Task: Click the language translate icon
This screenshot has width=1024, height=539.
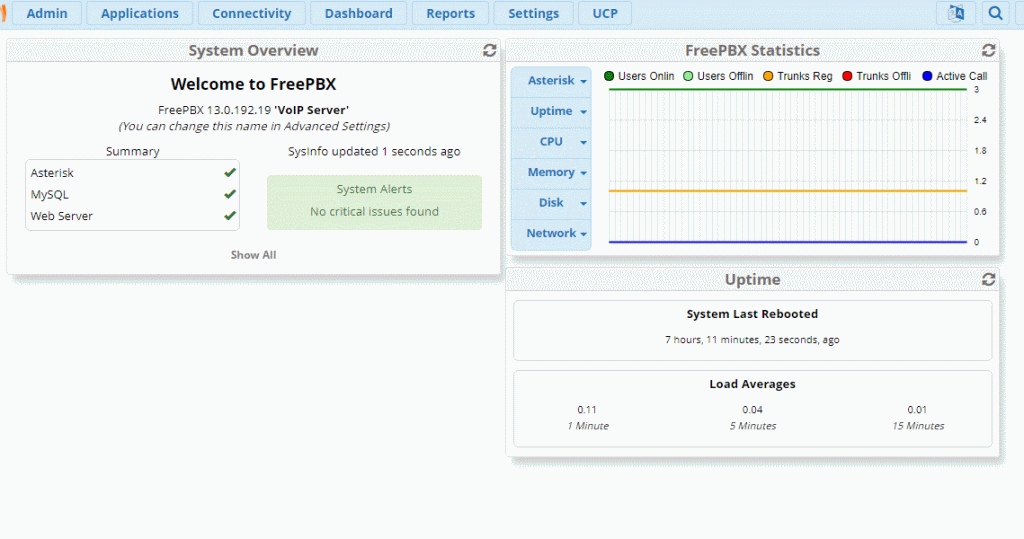Action: pyautogui.click(x=956, y=13)
